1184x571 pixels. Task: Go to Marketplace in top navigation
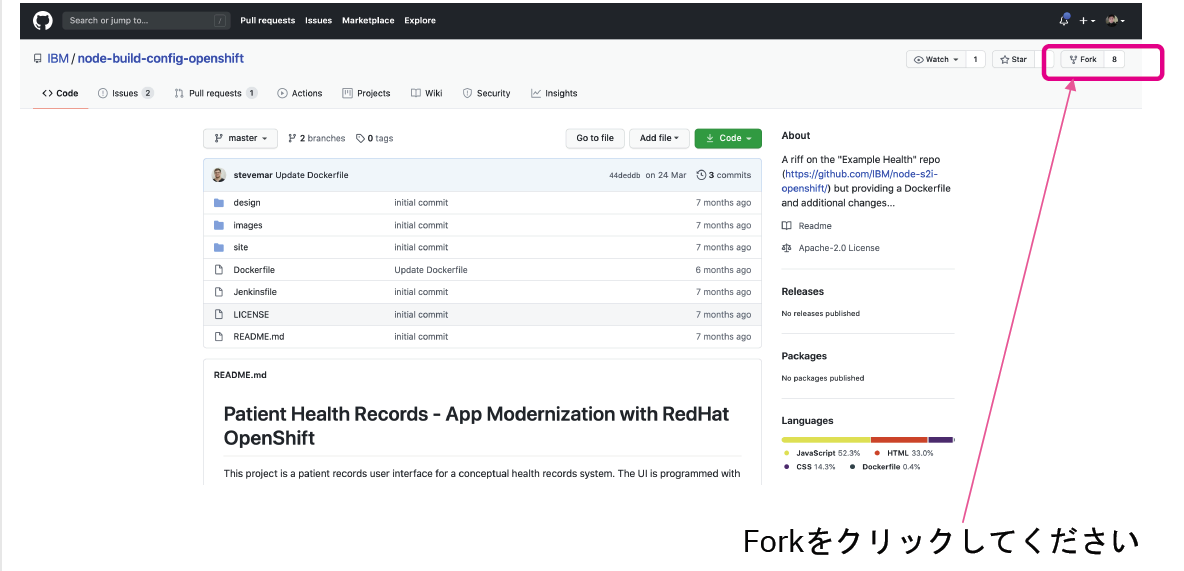368,20
